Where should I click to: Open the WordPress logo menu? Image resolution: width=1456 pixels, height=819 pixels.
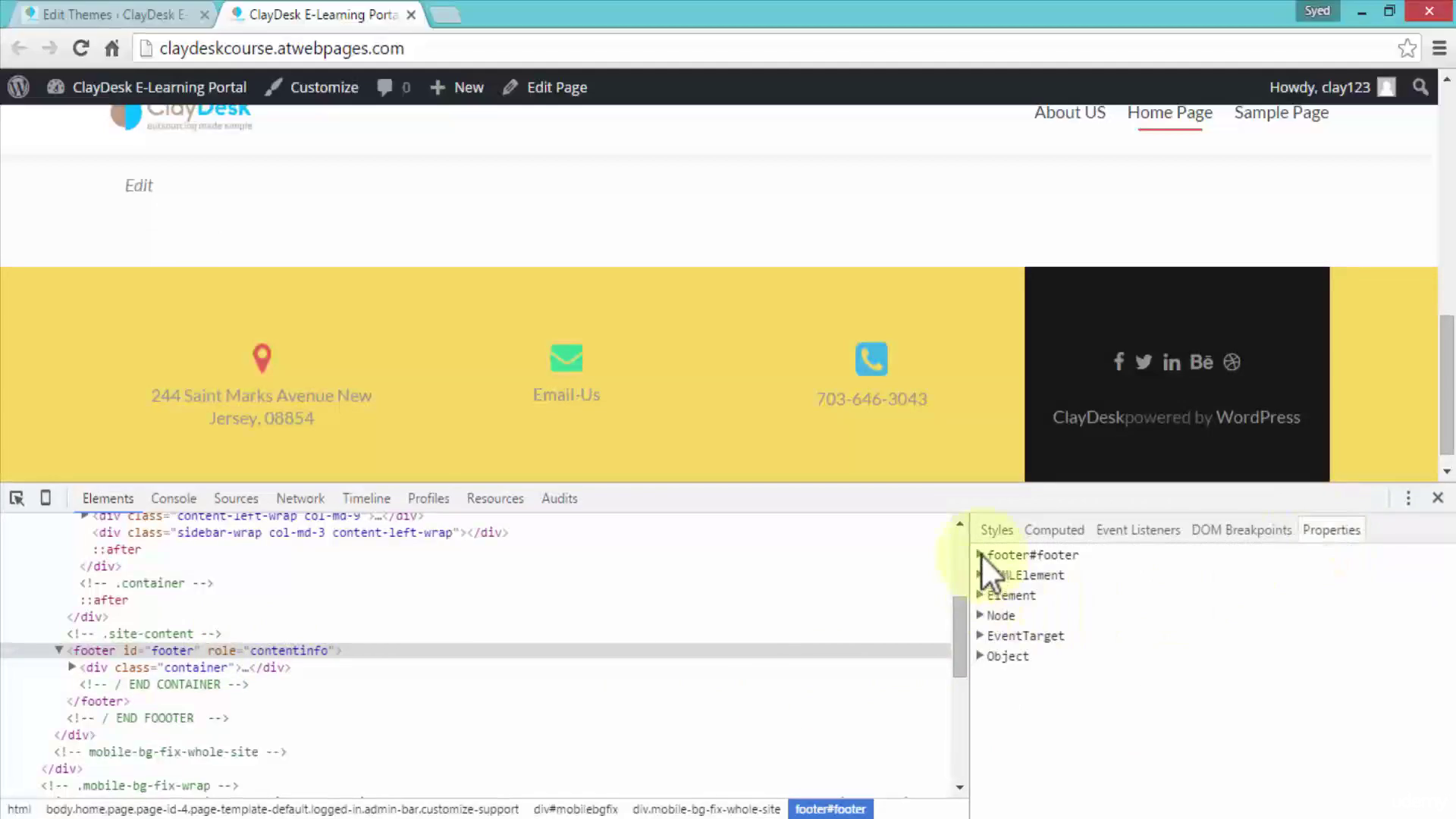pyautogui.click(x=18, y=87)
